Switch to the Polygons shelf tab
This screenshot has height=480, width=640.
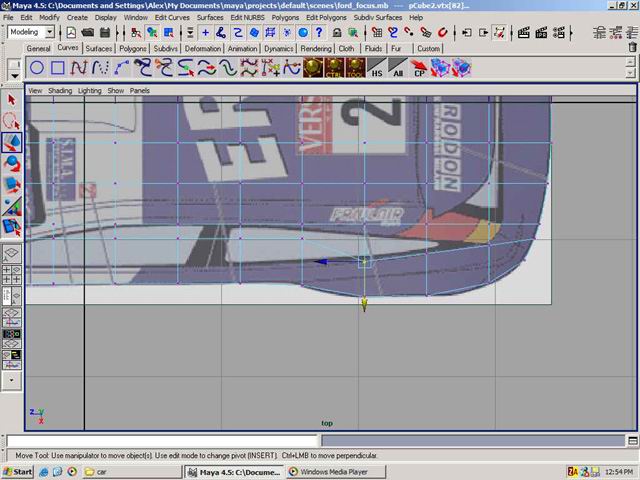tap(132, 48)
